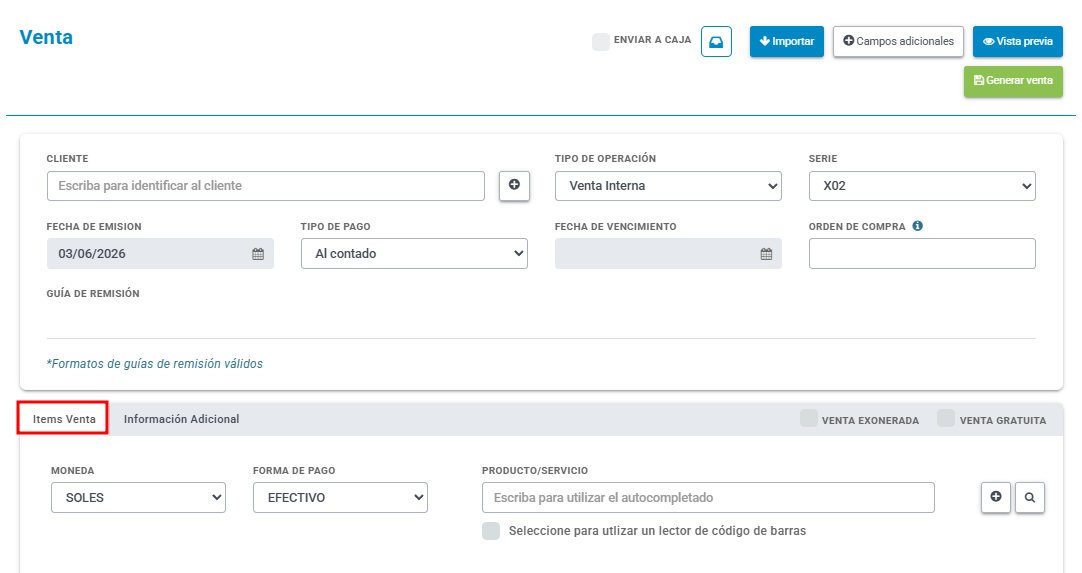Switch to Información Adicional tab
Screen dimensions: 1082x573
coord(181,419)
